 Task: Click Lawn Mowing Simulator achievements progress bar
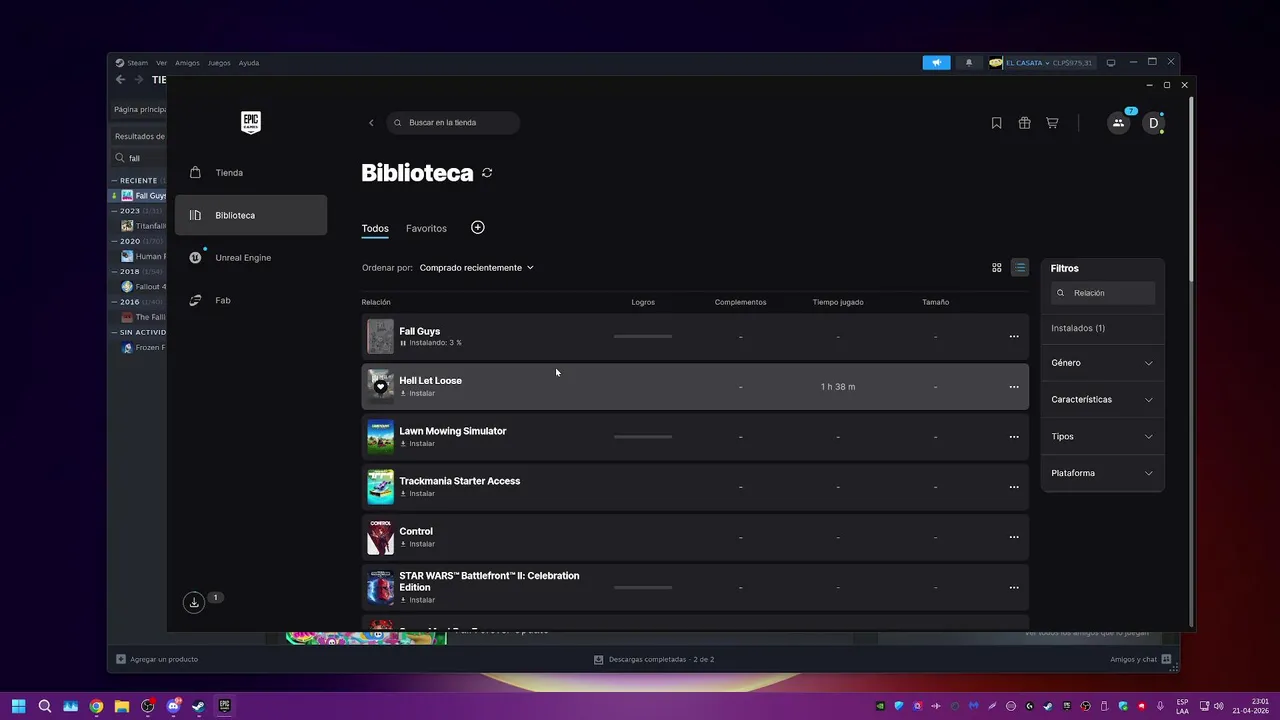click(643, 437)
